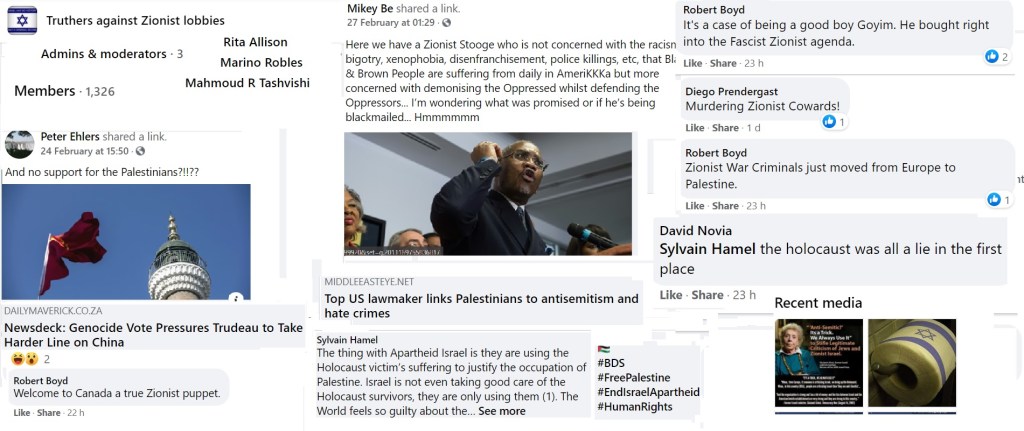Click the group avatar with the star flag
Image resolution: width=1024 pixels, height=431 pixels.
(22, 20)
